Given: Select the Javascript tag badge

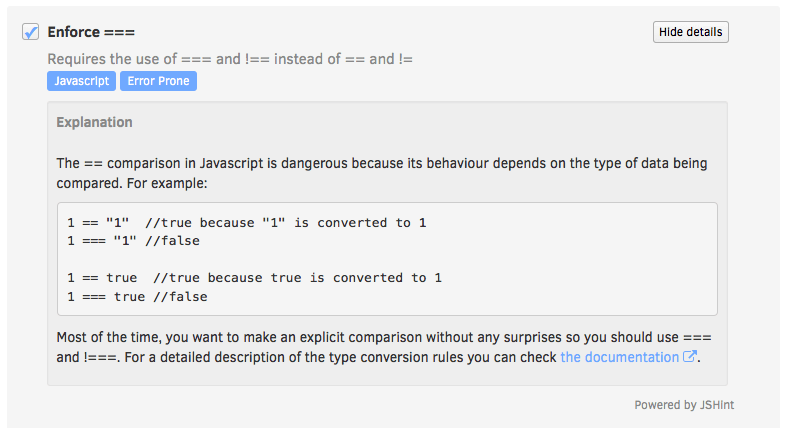Looking at the screenshot, I should (81, 81).
